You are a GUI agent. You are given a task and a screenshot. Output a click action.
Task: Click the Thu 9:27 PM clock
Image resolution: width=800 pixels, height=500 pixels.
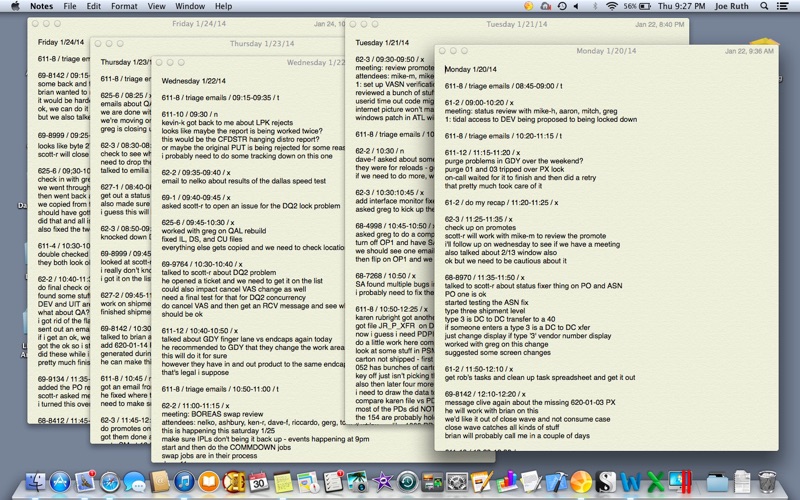[682, 6]
